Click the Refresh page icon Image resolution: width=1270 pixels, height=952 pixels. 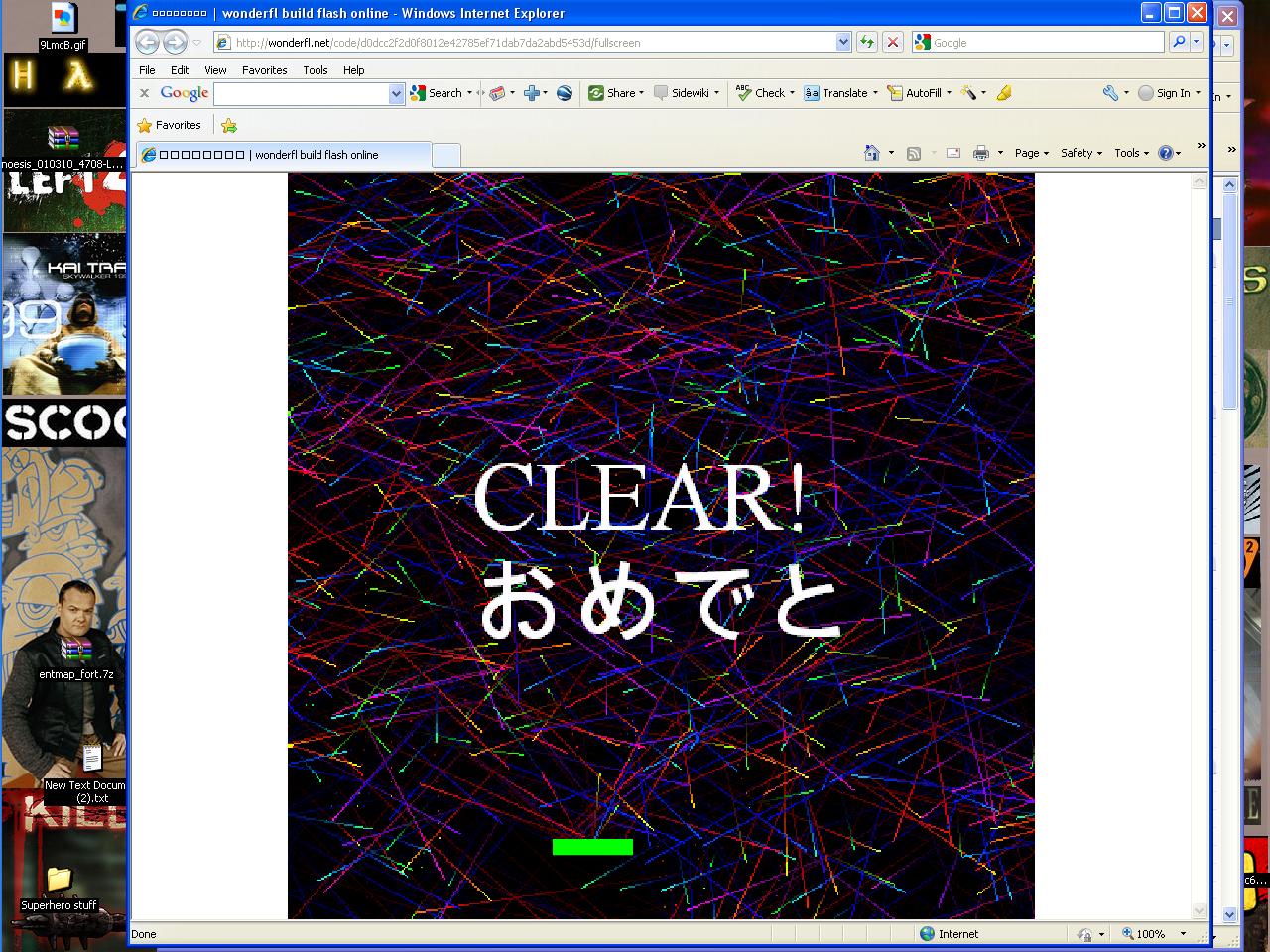point(867,42)
